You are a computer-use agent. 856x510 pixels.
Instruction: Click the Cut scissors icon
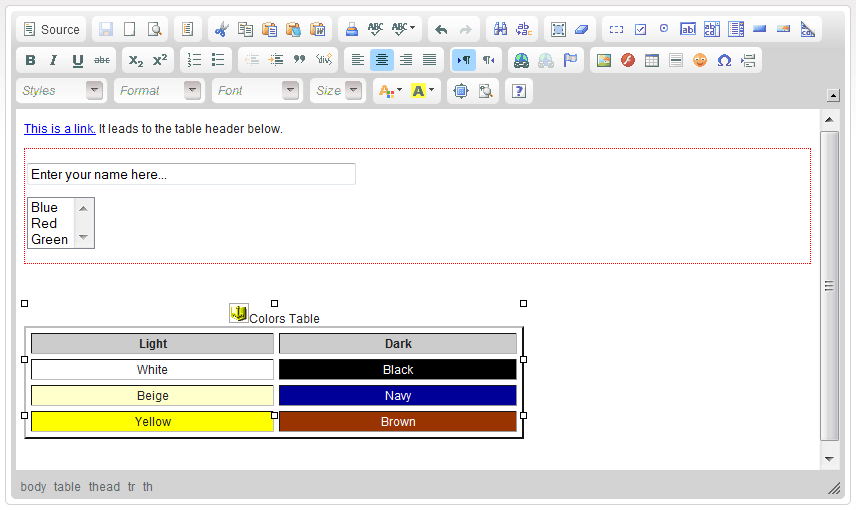click(x=221, y=29)
